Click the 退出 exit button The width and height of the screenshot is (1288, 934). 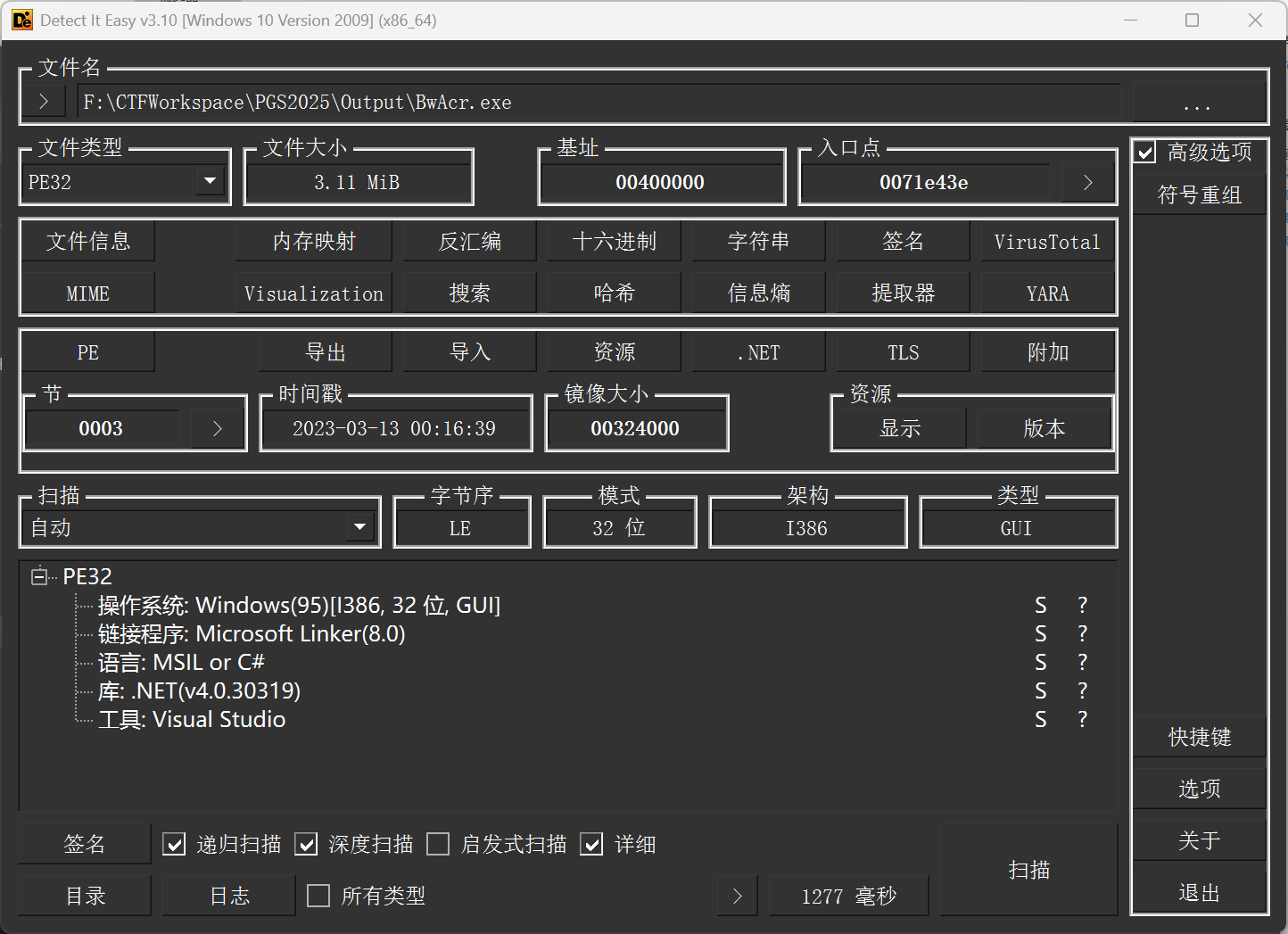coord(1199,892)
